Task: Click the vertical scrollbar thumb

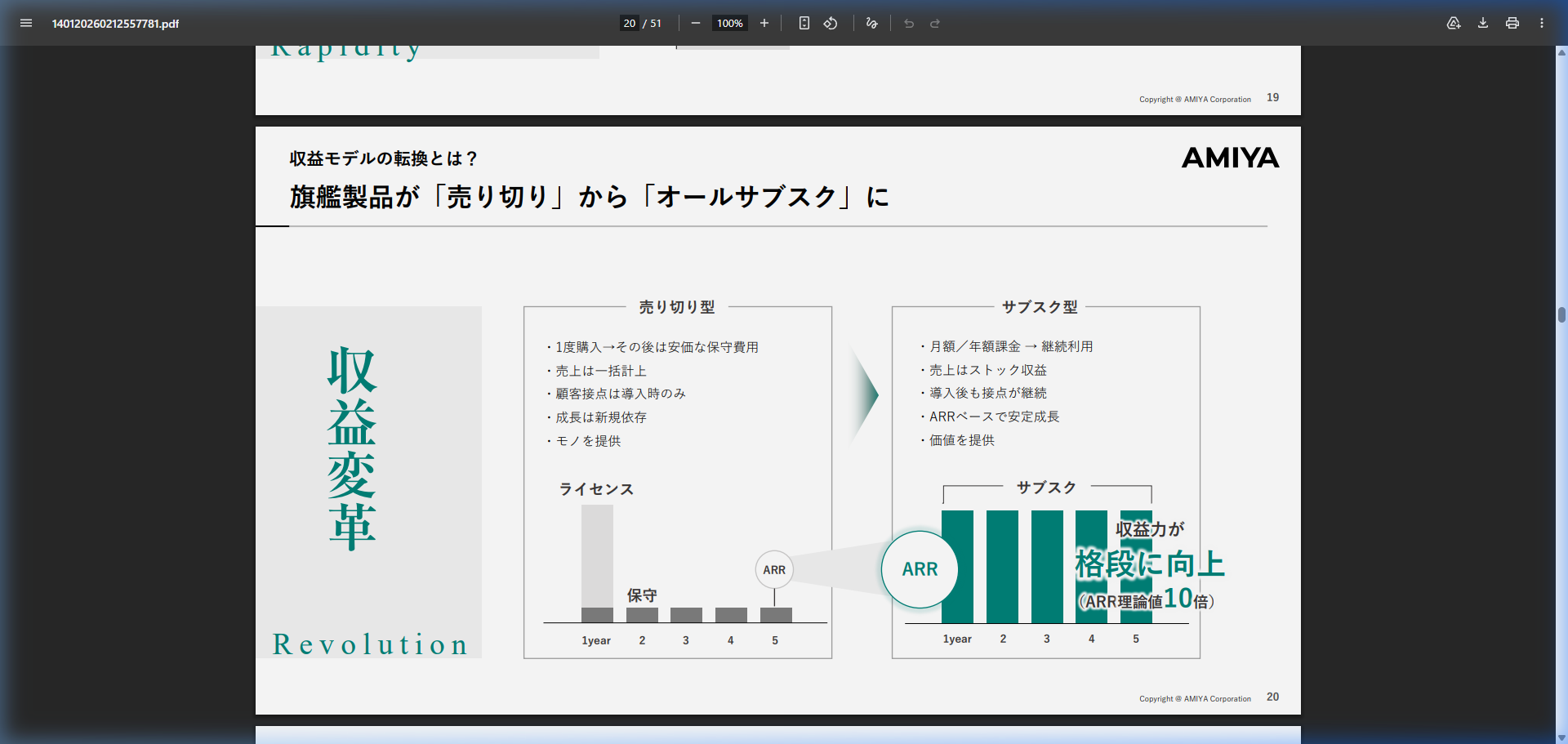Action: pos(1560,314)
